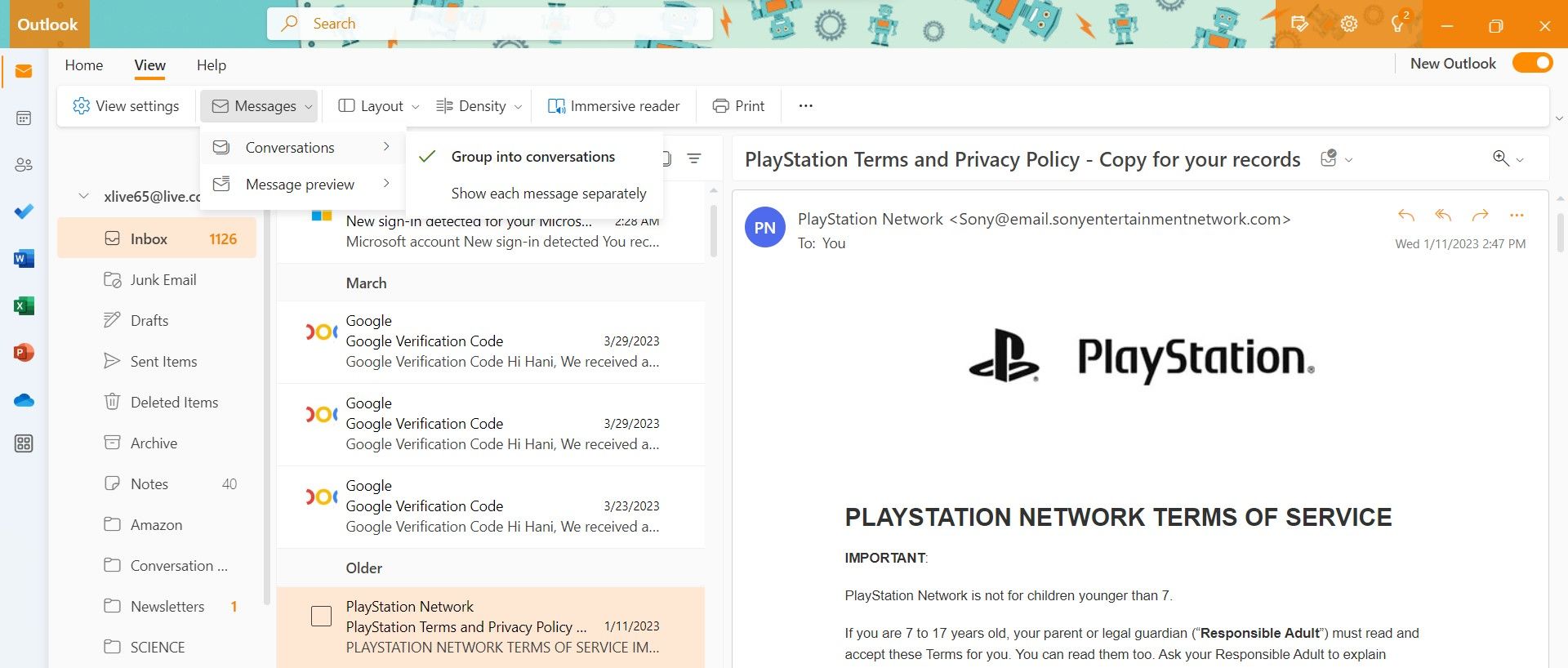The width and height of the screenshot is (1568, 668).
Task: Open more actions dots on the email header
Action: click(1517, 216)
